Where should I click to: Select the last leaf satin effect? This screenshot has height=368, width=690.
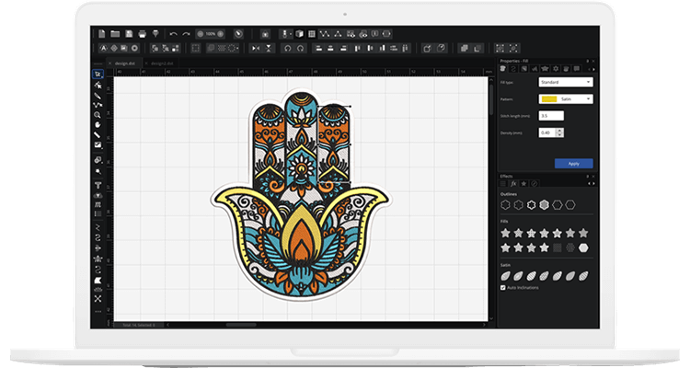tap(584, 276)
